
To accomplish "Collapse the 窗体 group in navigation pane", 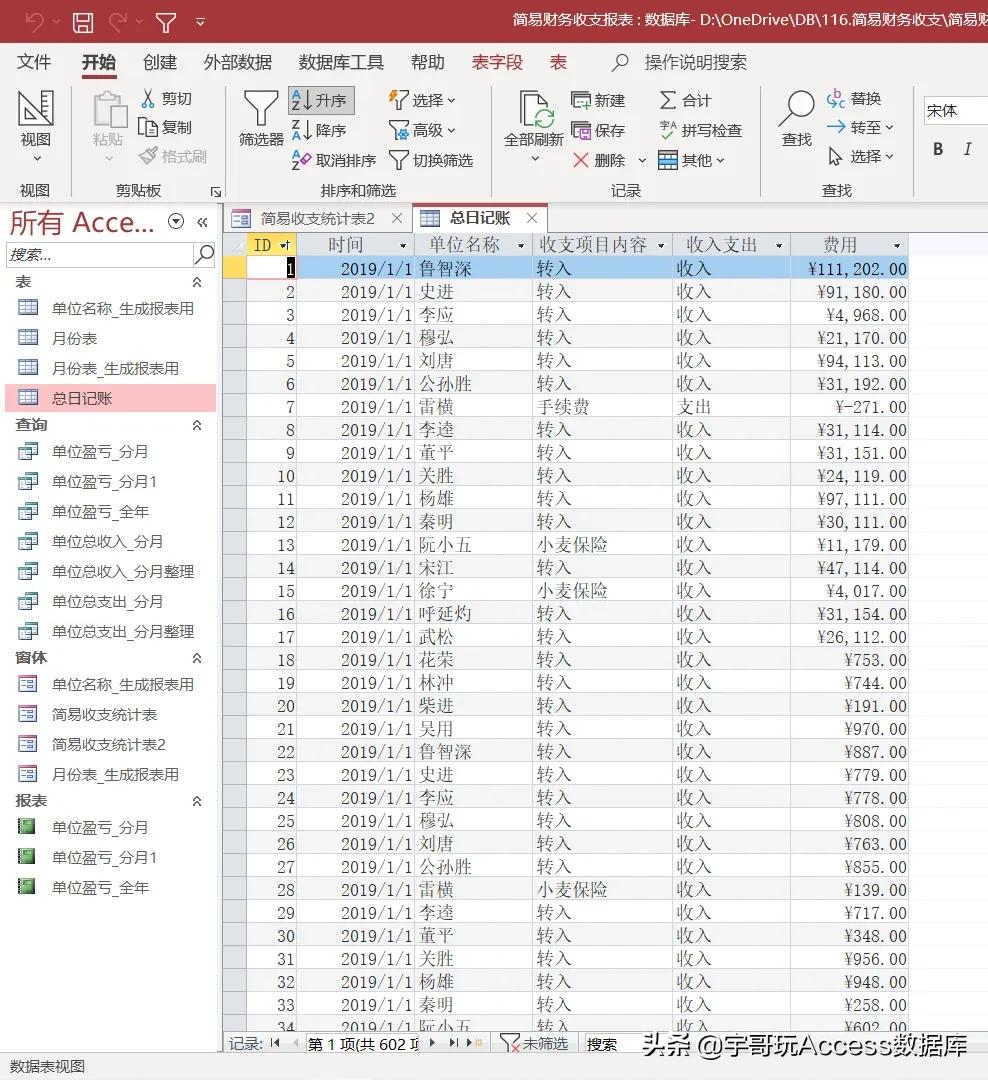I will tap(196, 658).
